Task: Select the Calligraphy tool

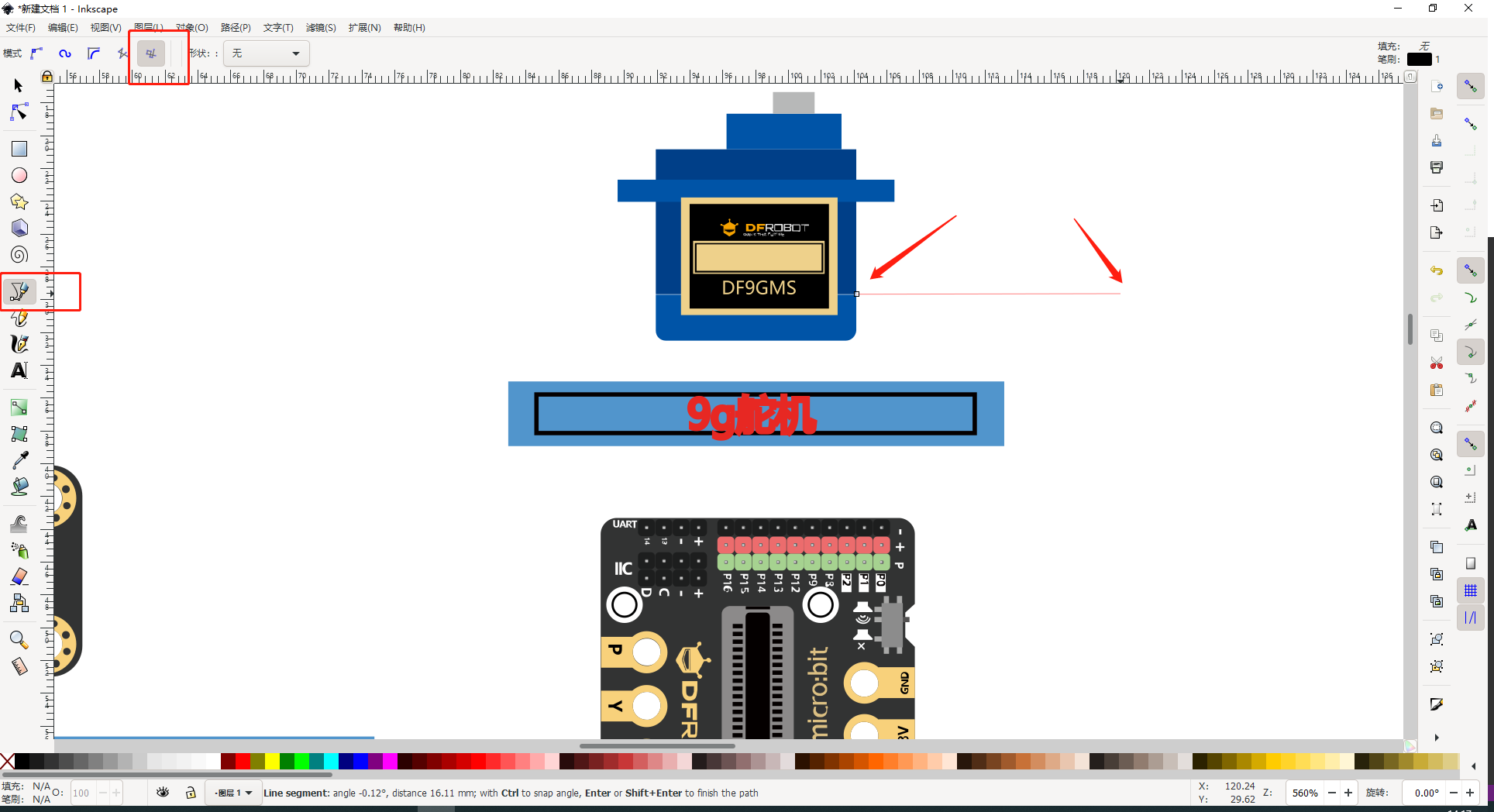Action: (x=19, y=344)
